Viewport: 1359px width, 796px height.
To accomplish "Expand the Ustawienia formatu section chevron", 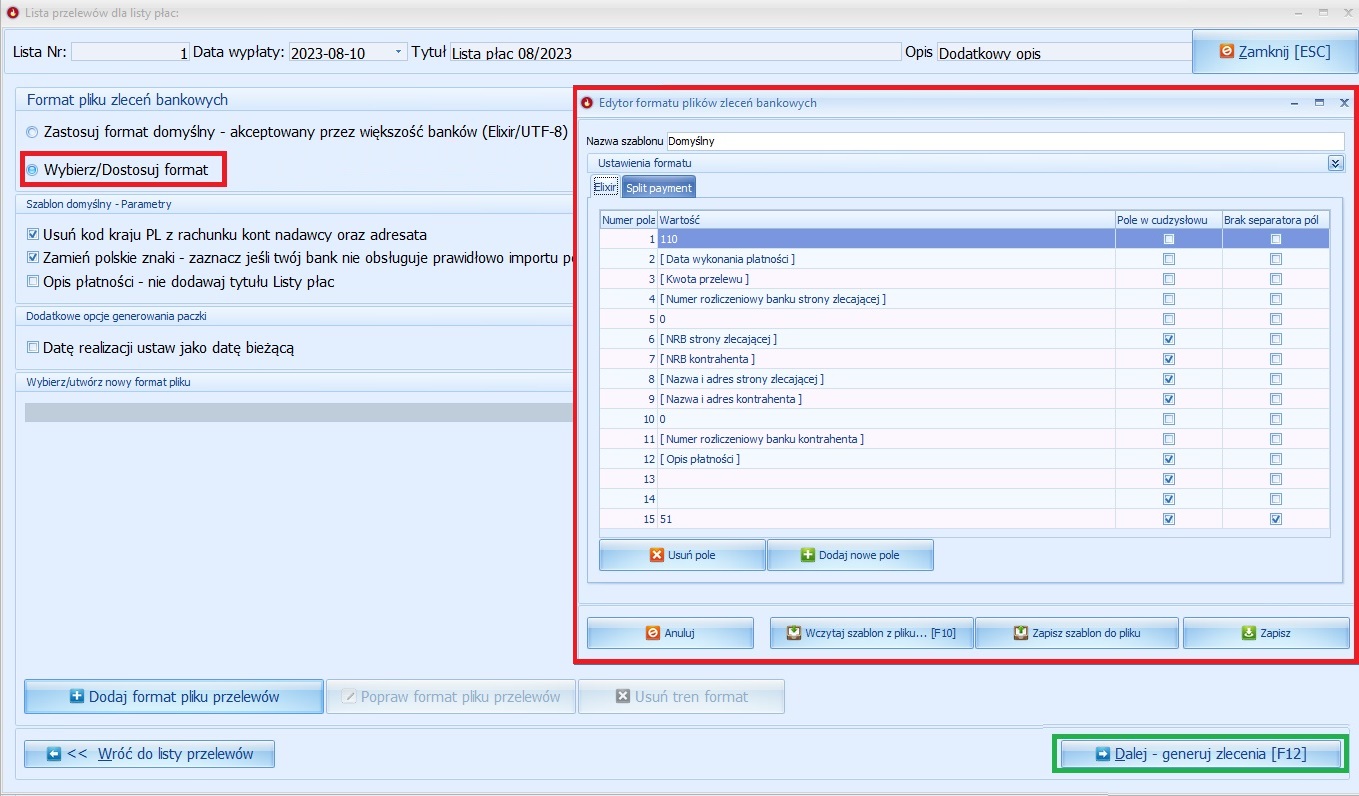I will [1334, 163].
